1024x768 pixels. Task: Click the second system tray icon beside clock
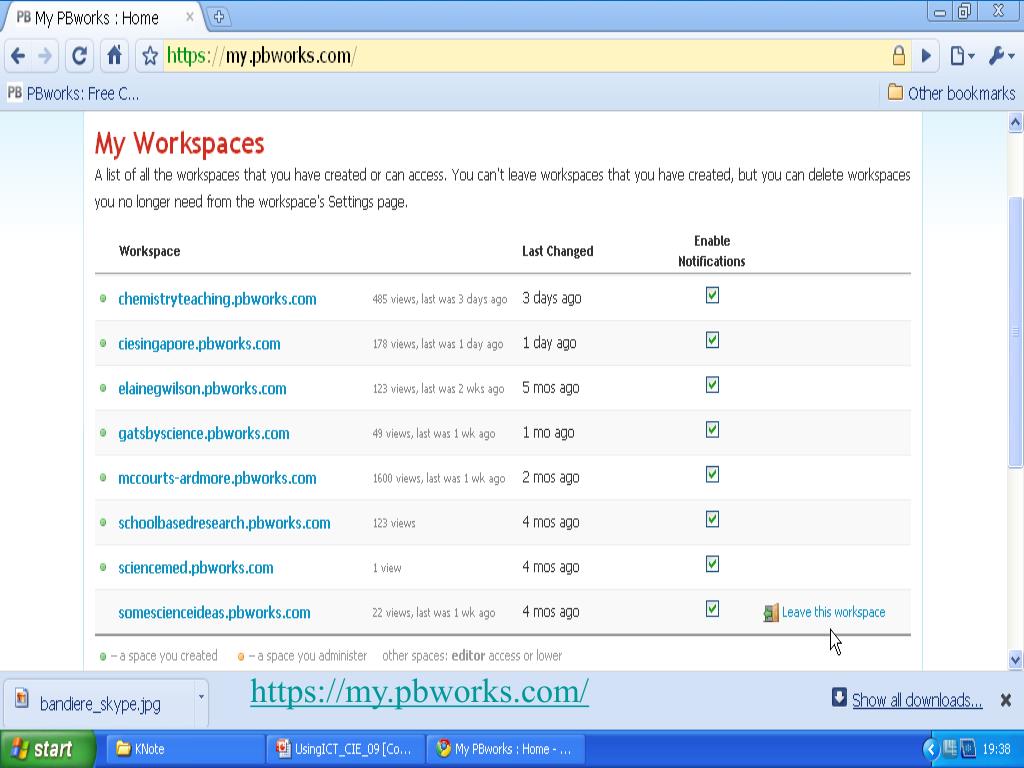point(968,749)
